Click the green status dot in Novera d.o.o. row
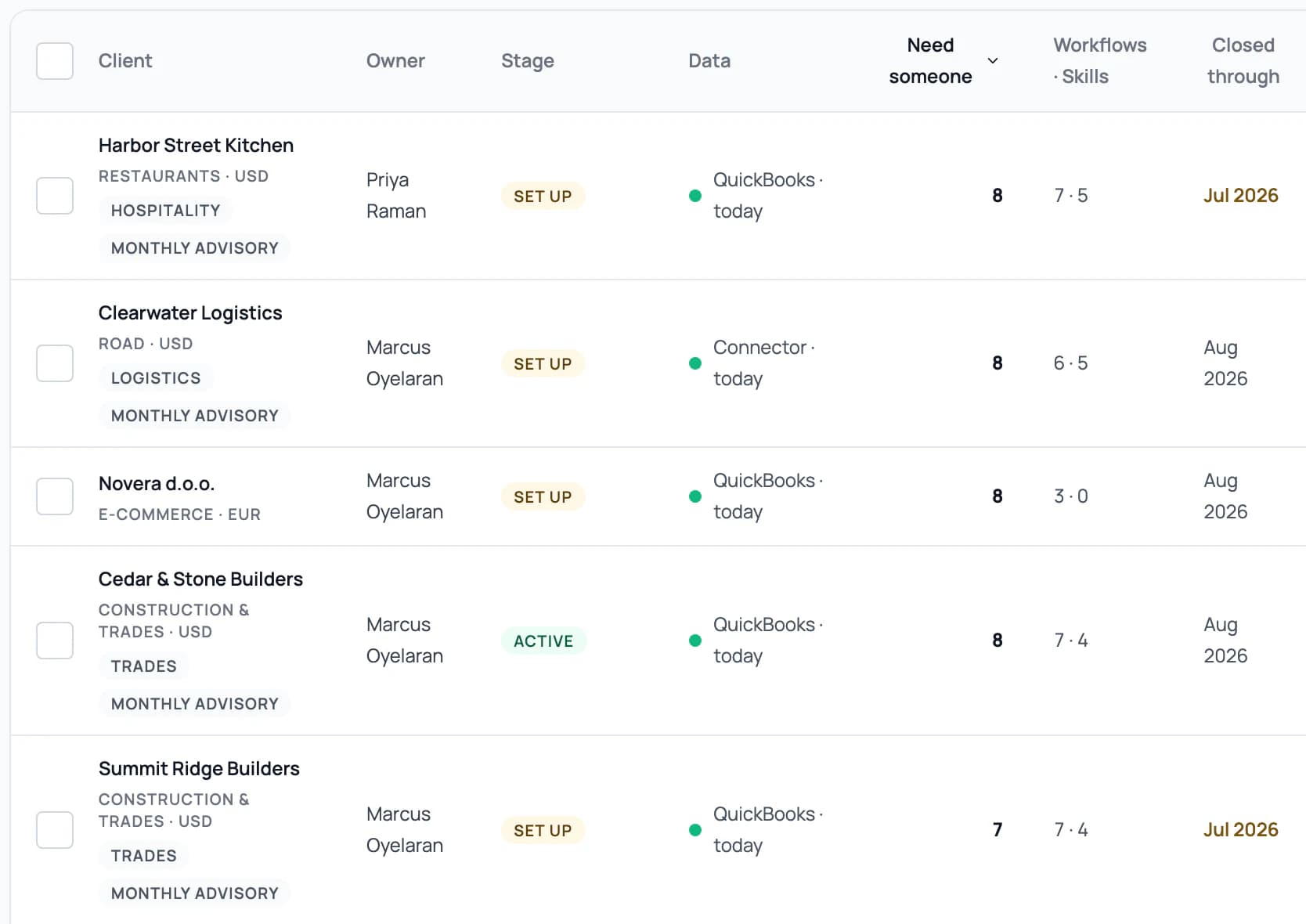 pyautogui.click(x=695, y=496)
